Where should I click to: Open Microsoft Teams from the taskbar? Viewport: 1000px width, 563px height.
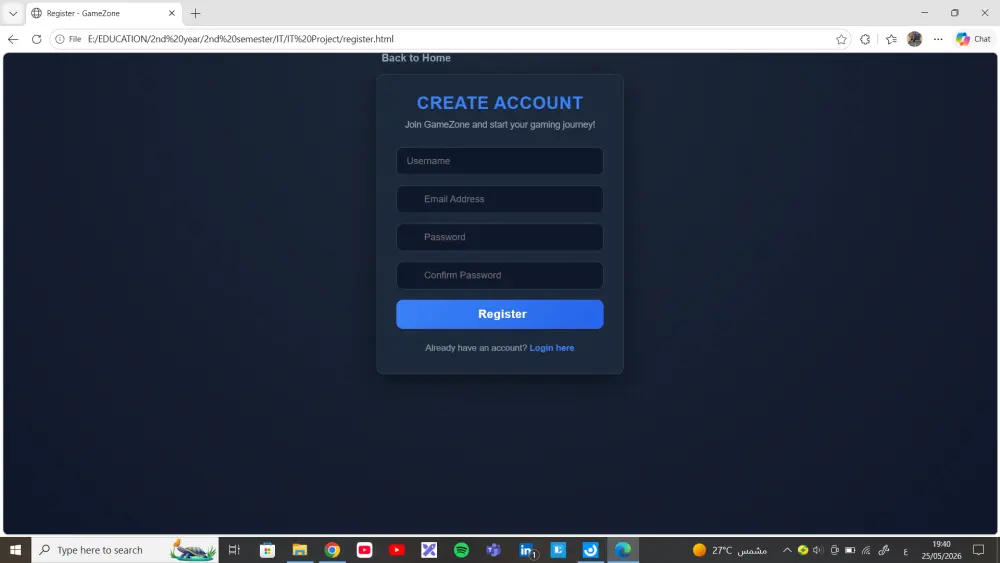tap(494, 550)
